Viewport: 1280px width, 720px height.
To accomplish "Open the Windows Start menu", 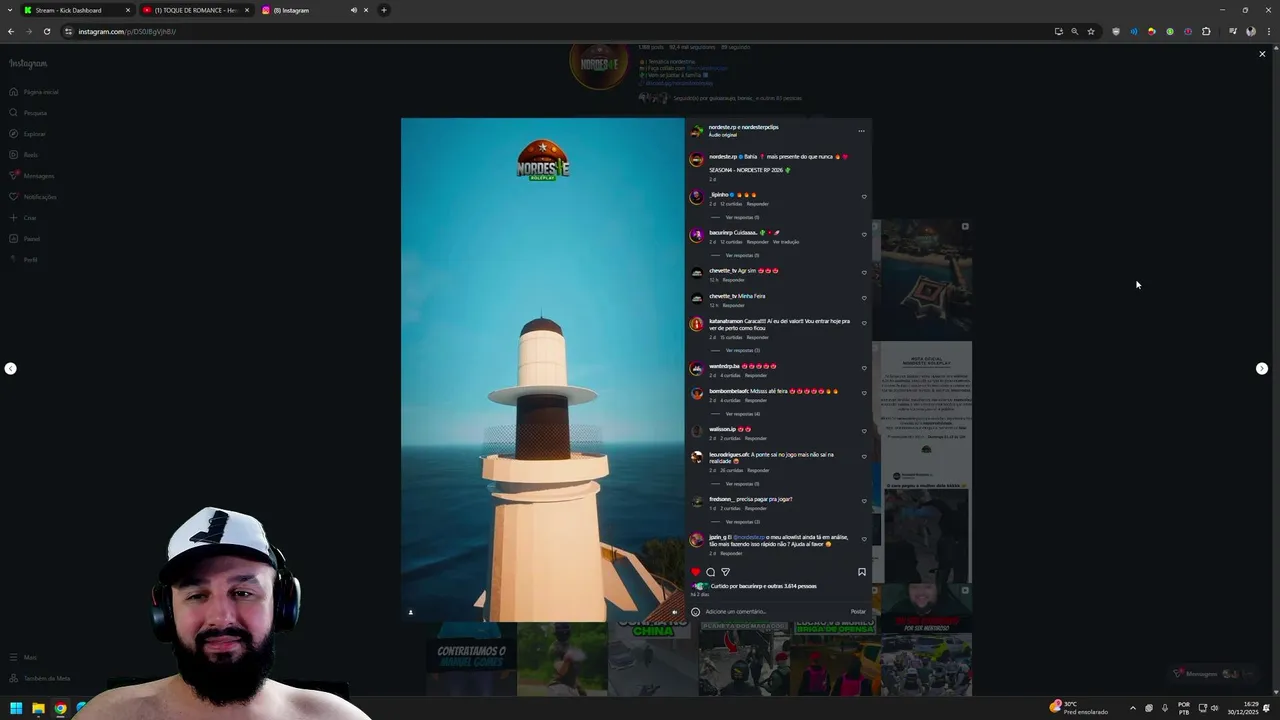I will pos(16,708).
